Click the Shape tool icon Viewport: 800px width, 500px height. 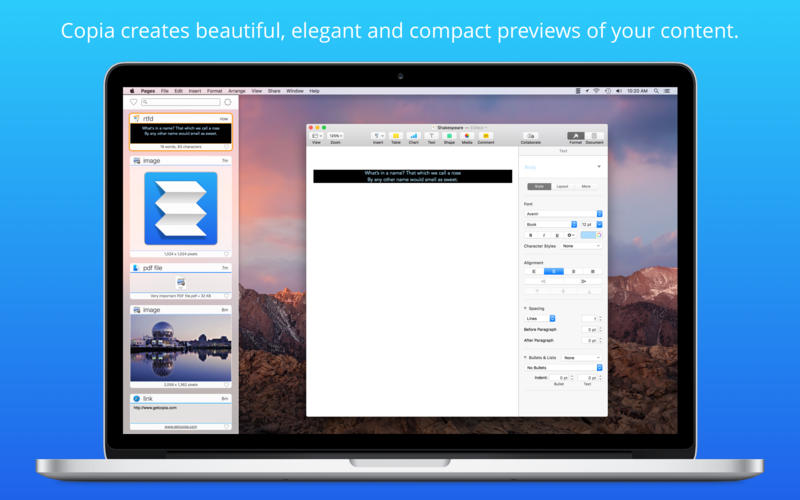[449, 136]
